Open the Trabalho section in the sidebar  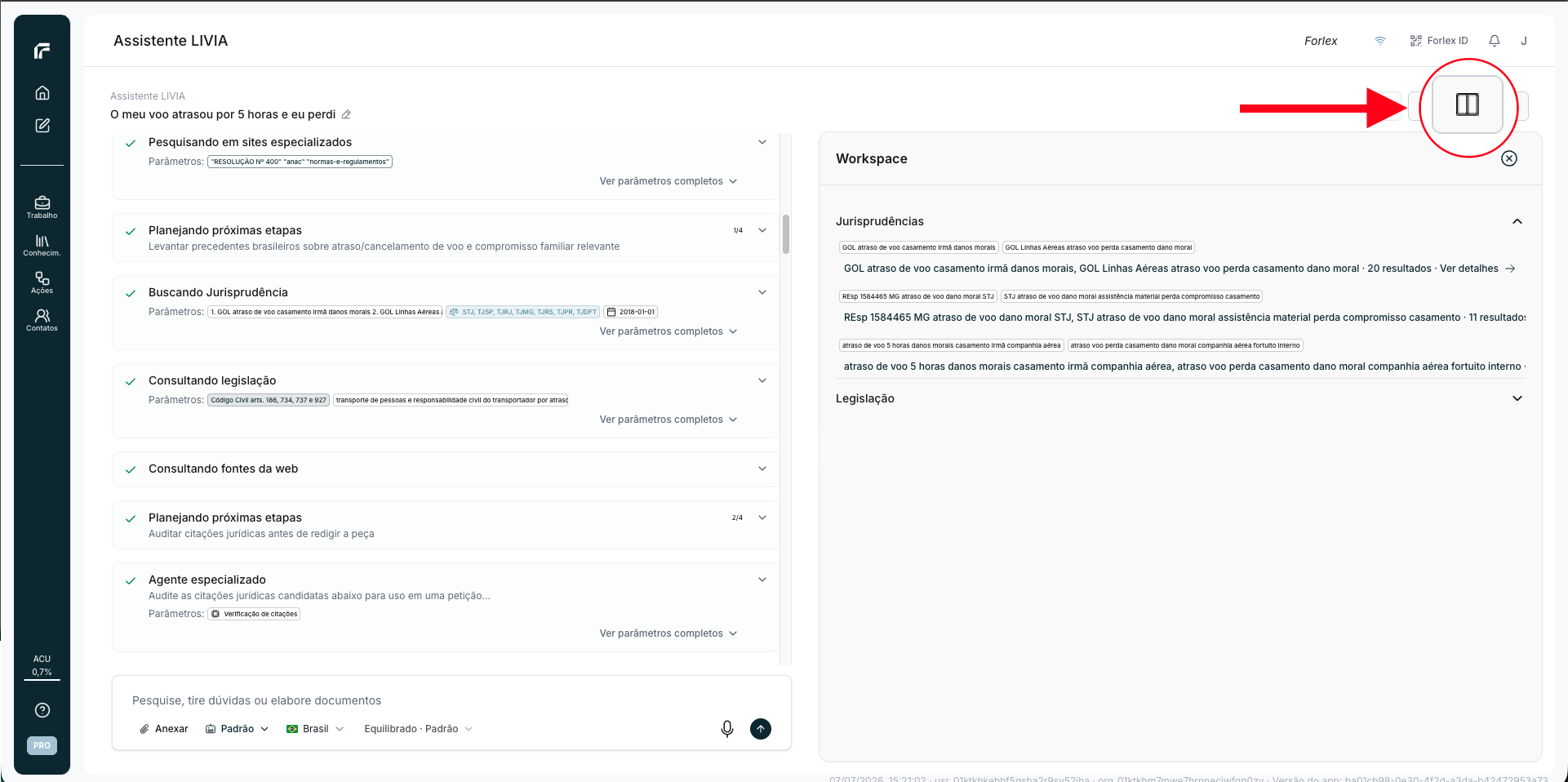(x=42, y=207)
